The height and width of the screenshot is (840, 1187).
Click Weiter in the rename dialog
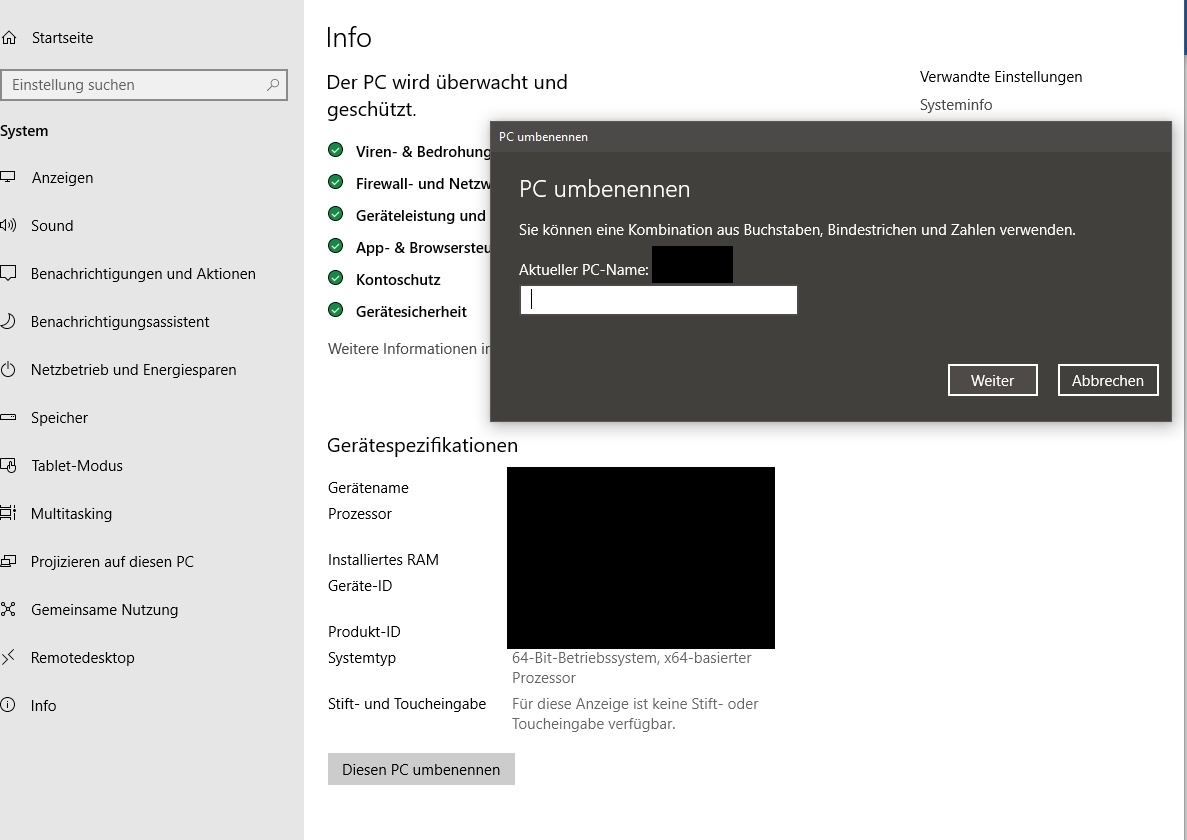(992, 380)
